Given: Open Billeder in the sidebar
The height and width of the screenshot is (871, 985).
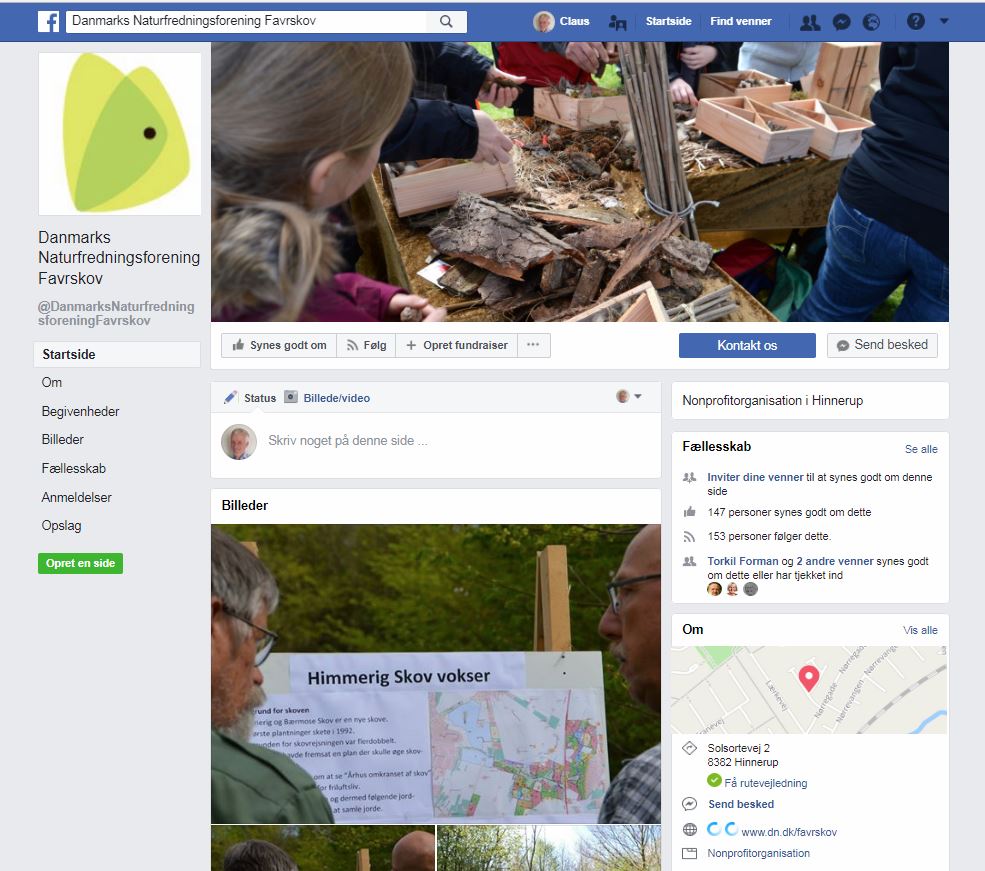Looking at the screenshot, I should click(x=62, y=440).
